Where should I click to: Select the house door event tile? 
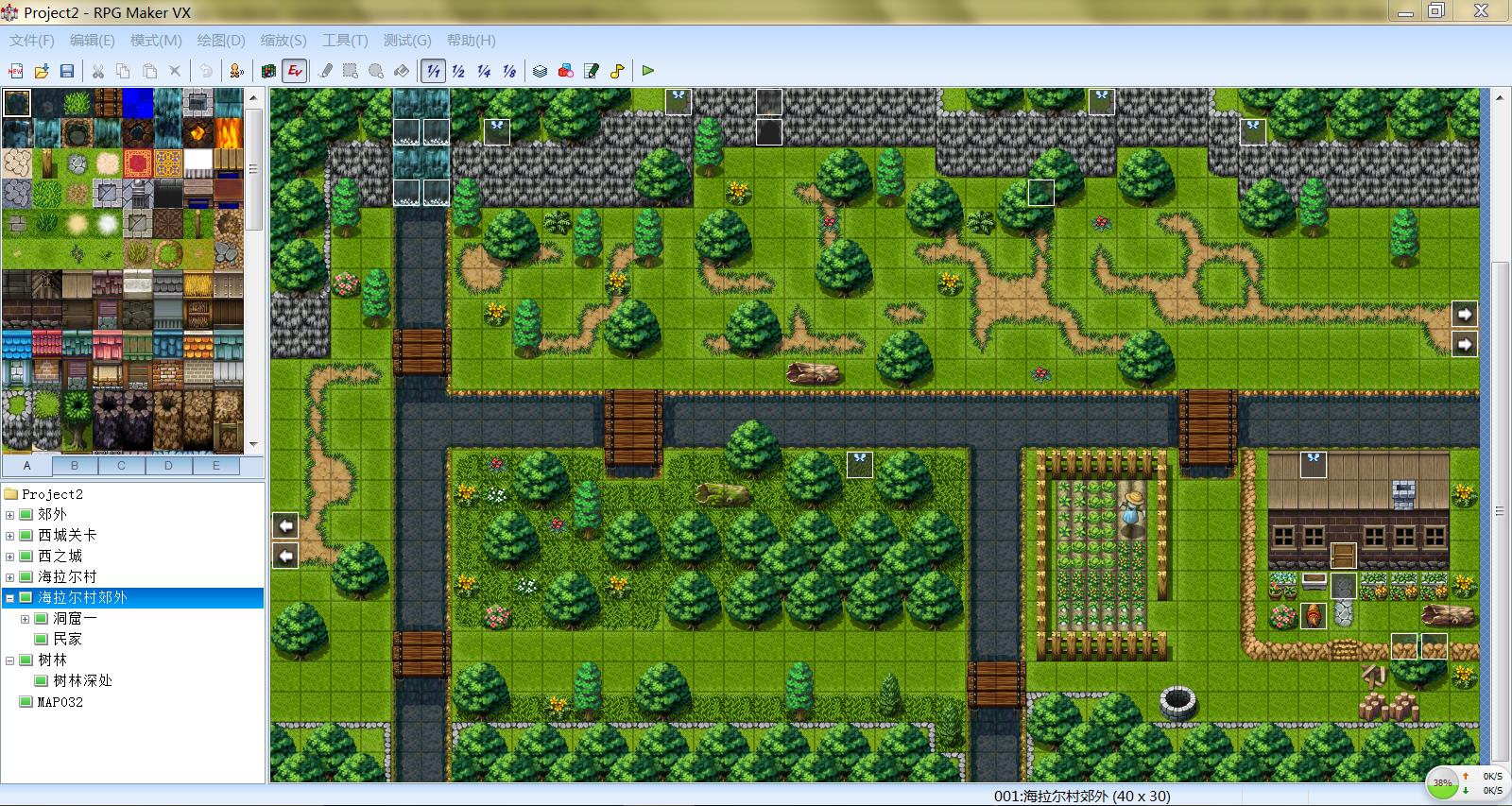click(x=1344, y=556)
